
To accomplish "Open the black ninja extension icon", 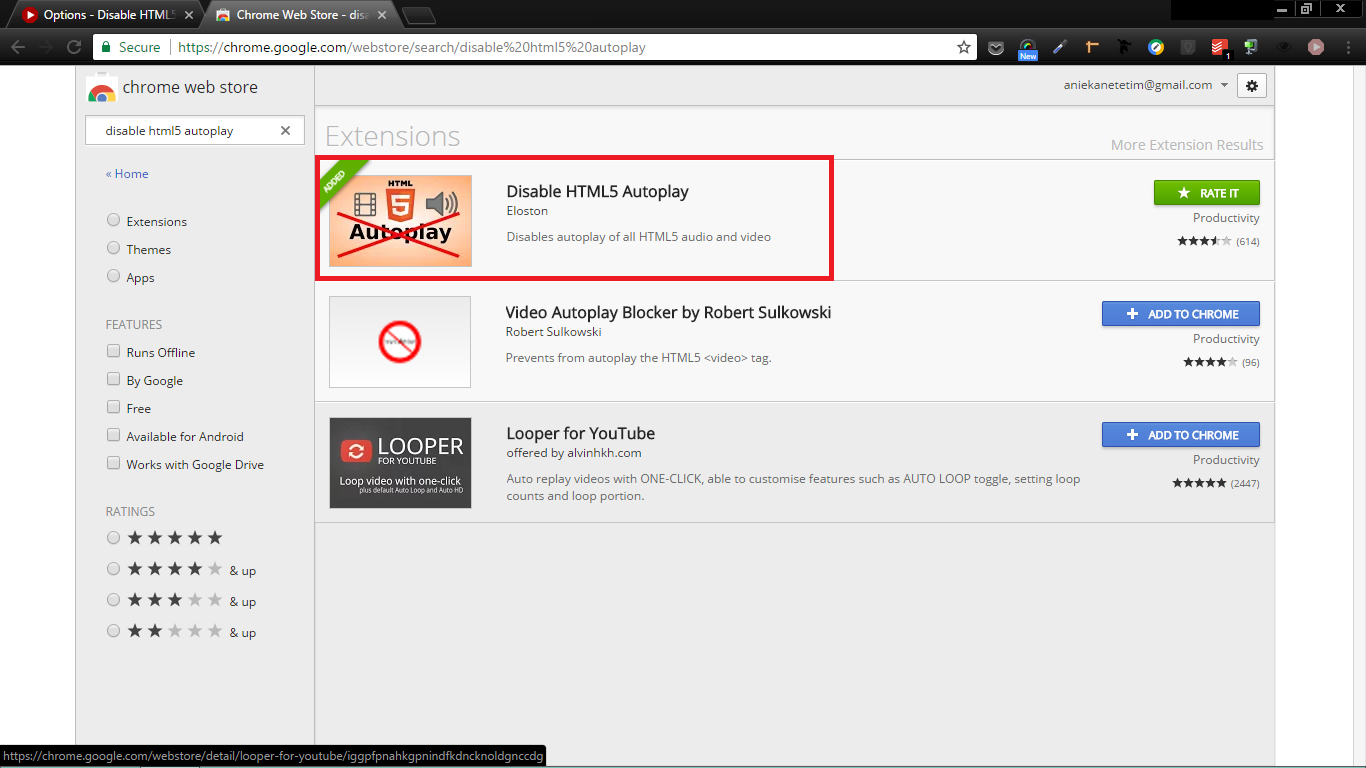I will 1124,47.
